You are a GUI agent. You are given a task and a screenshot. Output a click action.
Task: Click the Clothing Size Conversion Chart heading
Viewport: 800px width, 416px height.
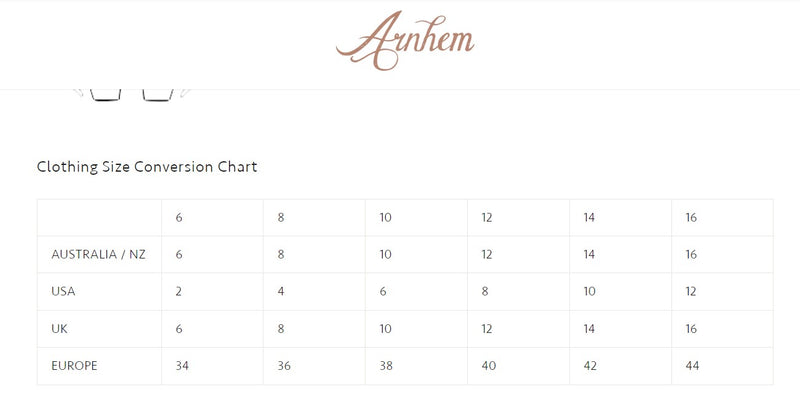147,167
